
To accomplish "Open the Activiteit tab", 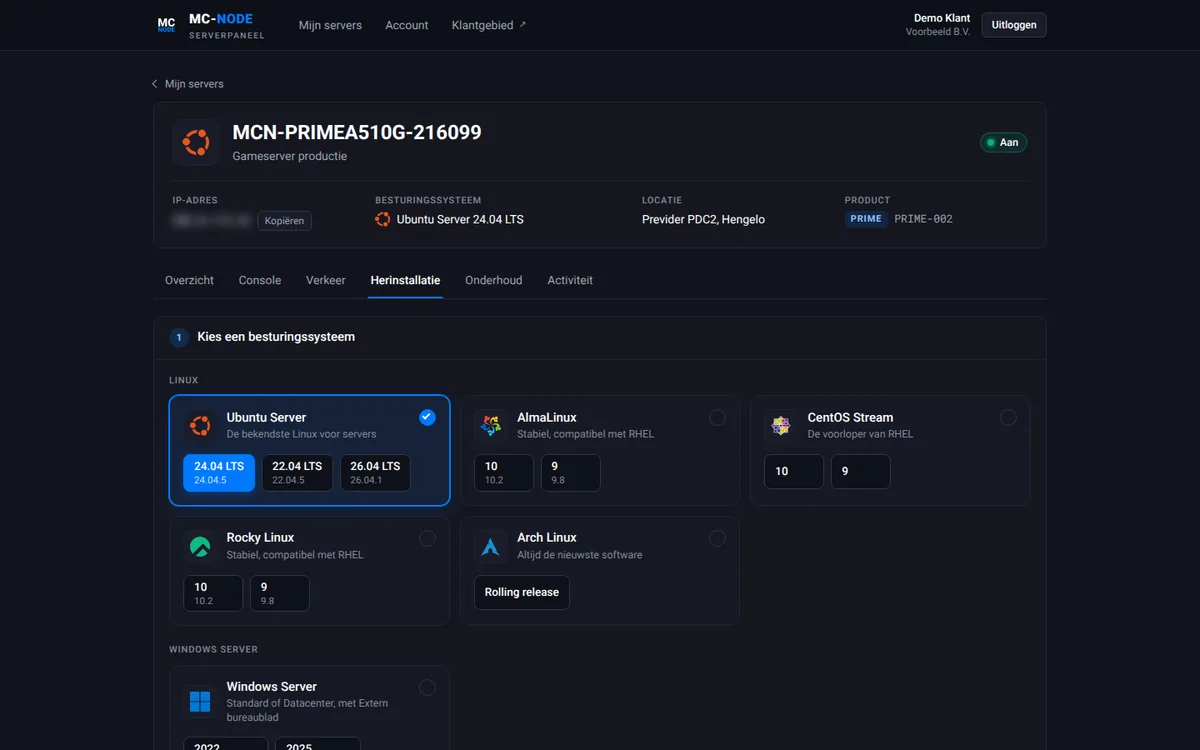I will pyautogui.click(x=570, y=280).
